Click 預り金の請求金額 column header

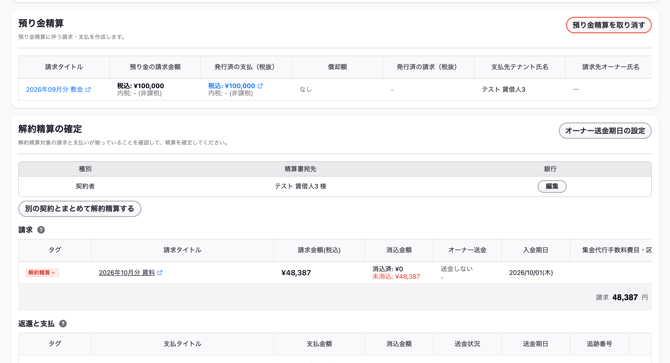click(x=155, y=67)
